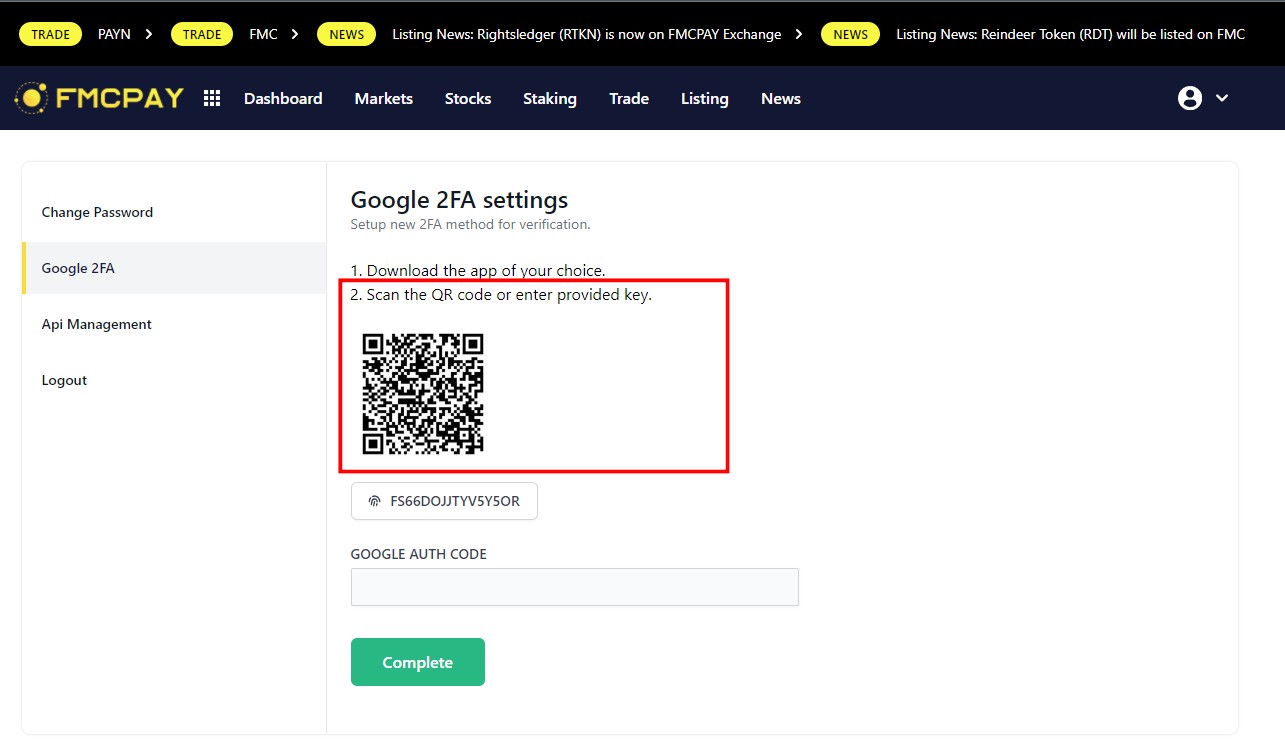Image resolution: width=1285 pixels, height=754 pixels.
Task: Click the FMCPAY logo
Action: (99, 98)
